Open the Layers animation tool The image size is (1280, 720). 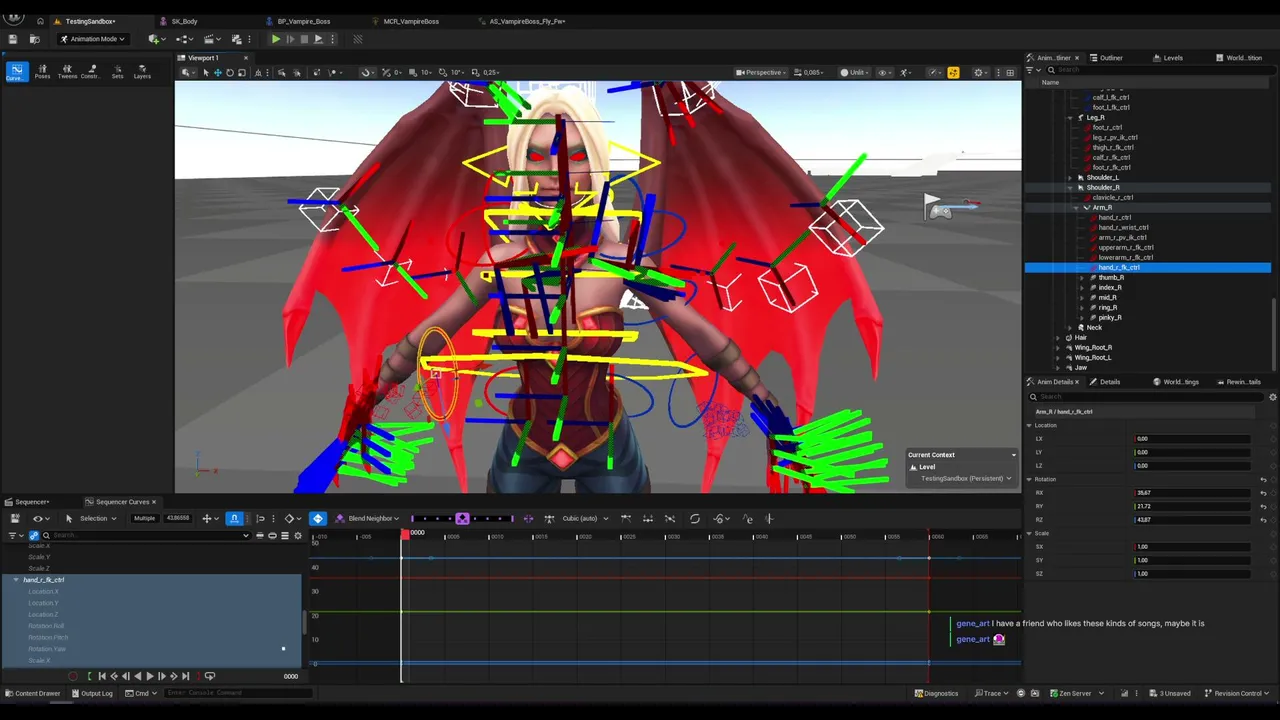click(x=142, y=72)
